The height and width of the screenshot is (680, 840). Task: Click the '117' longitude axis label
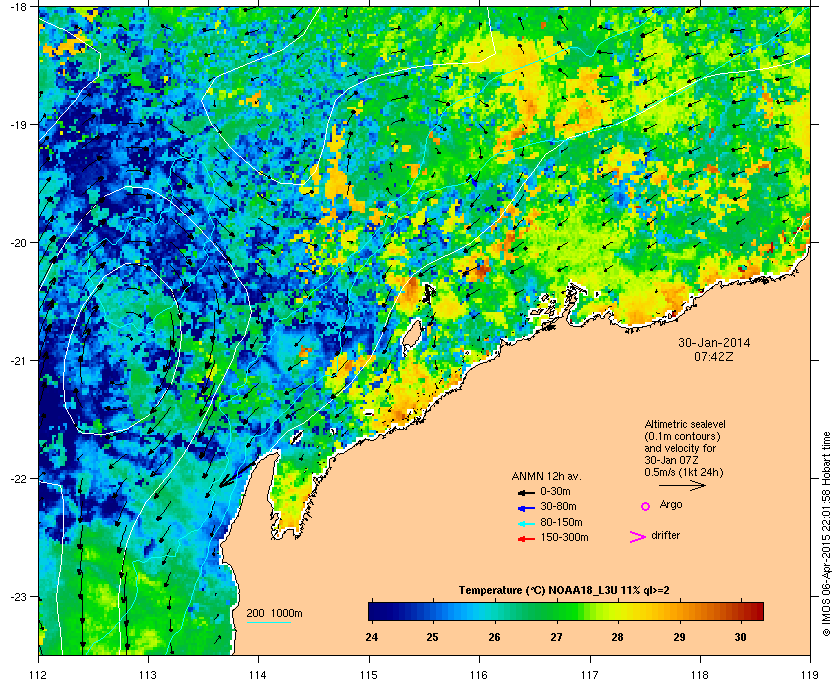pos(589,674)
